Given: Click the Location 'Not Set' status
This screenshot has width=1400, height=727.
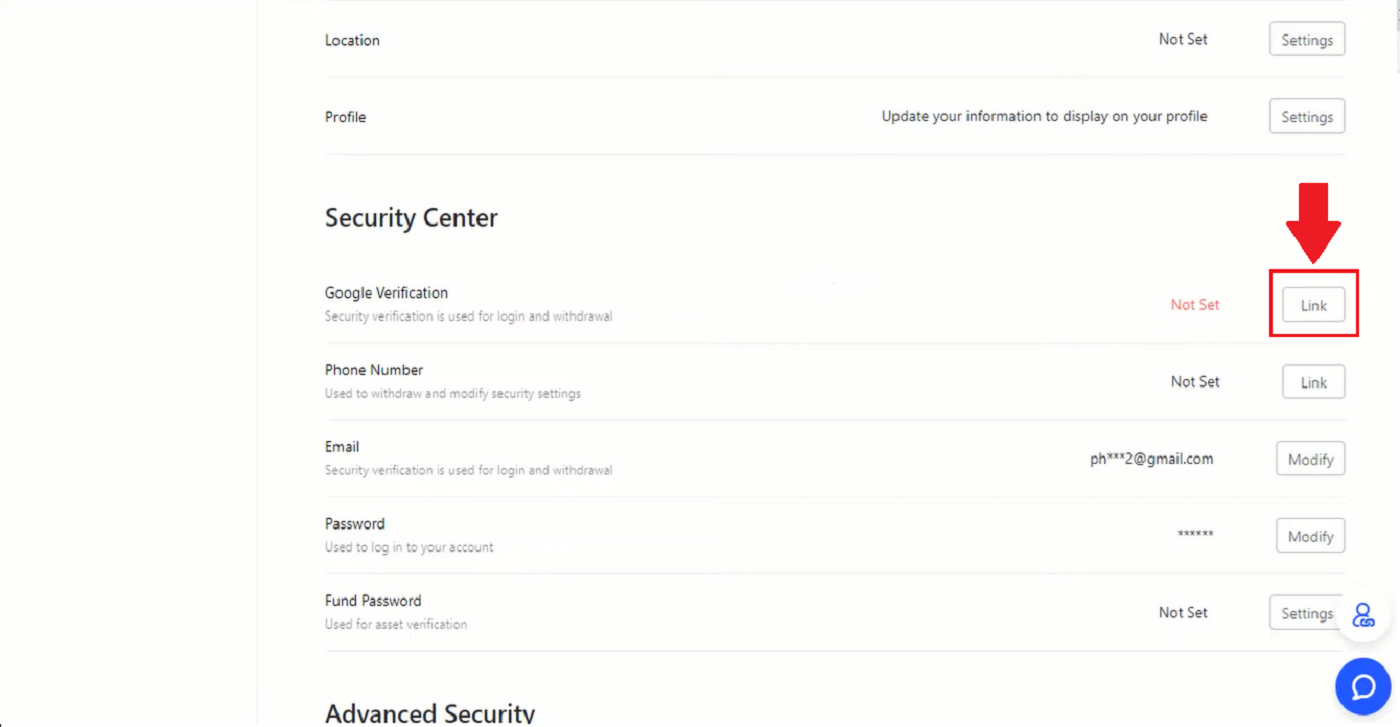Looking at the screenshot, I should 1183,39.
